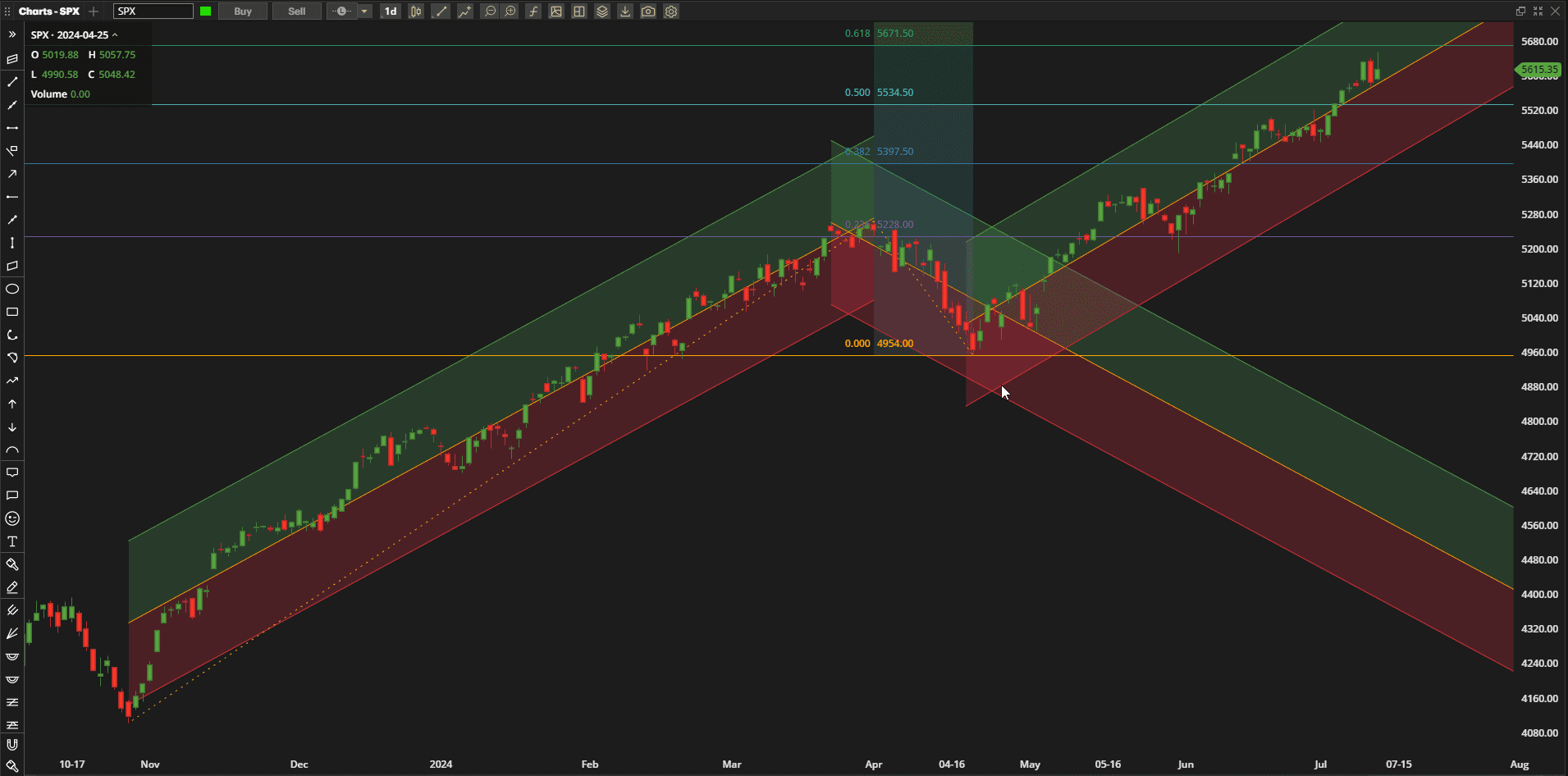The image size is (1568, 776).
Task: Open the function formula icon
Action: [x=533, y=11]
